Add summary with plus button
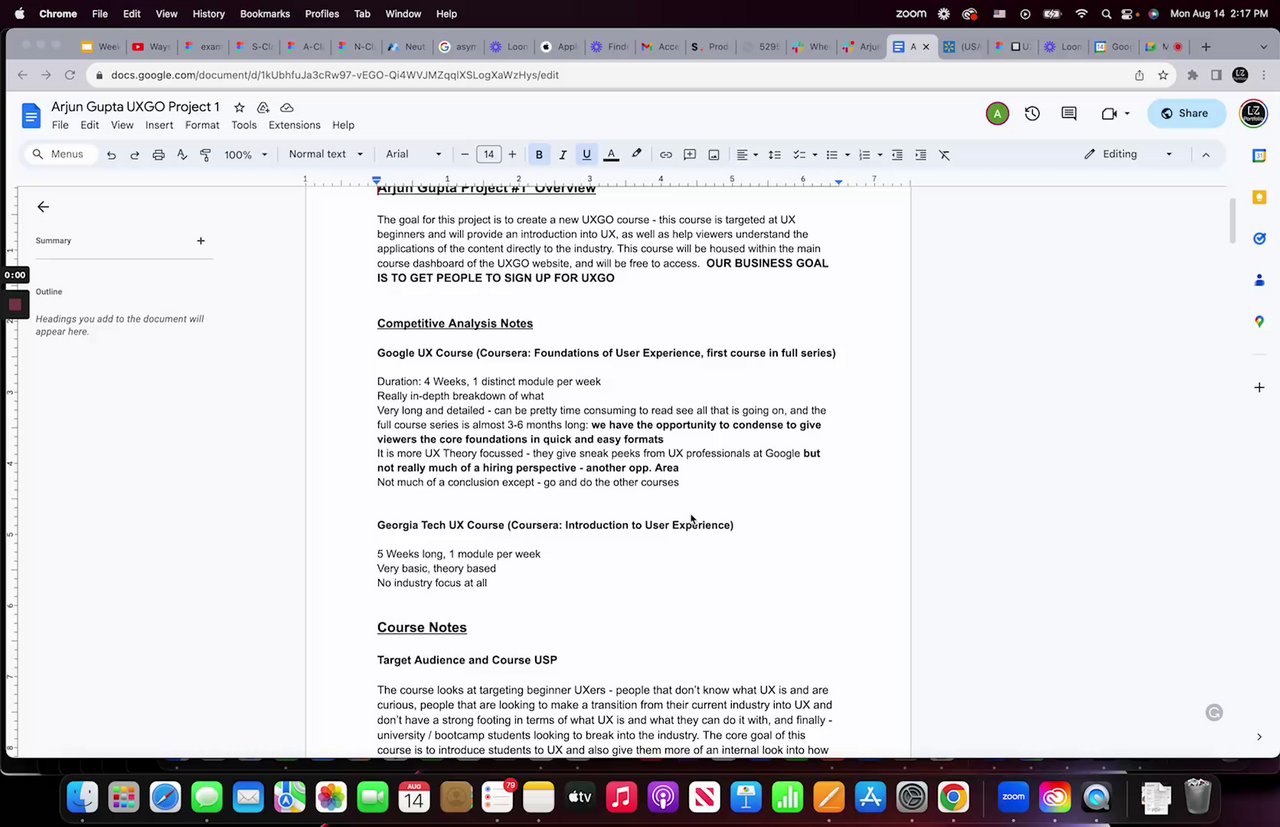The height and width of the screenshot is (827, 1280). pyautogui.click(x=201, y=240)
